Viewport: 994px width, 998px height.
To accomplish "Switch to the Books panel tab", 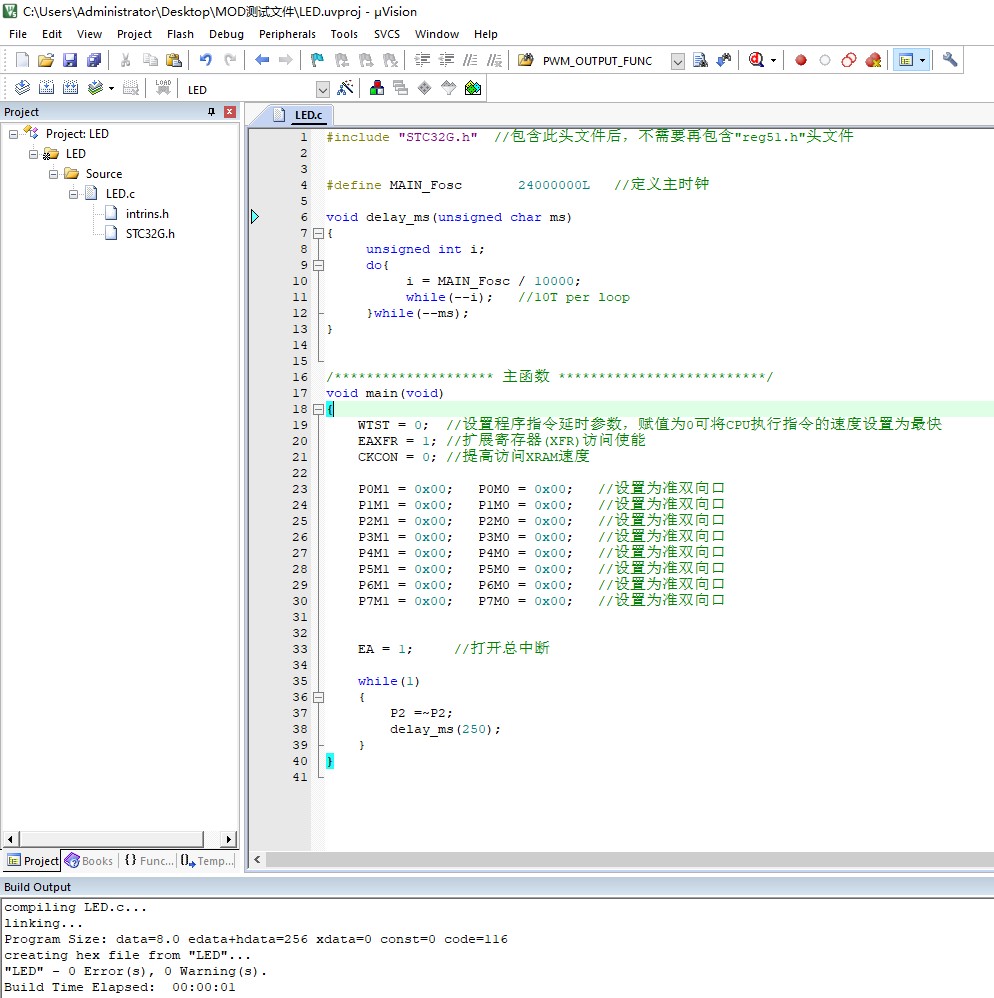I will click(89, 861).
